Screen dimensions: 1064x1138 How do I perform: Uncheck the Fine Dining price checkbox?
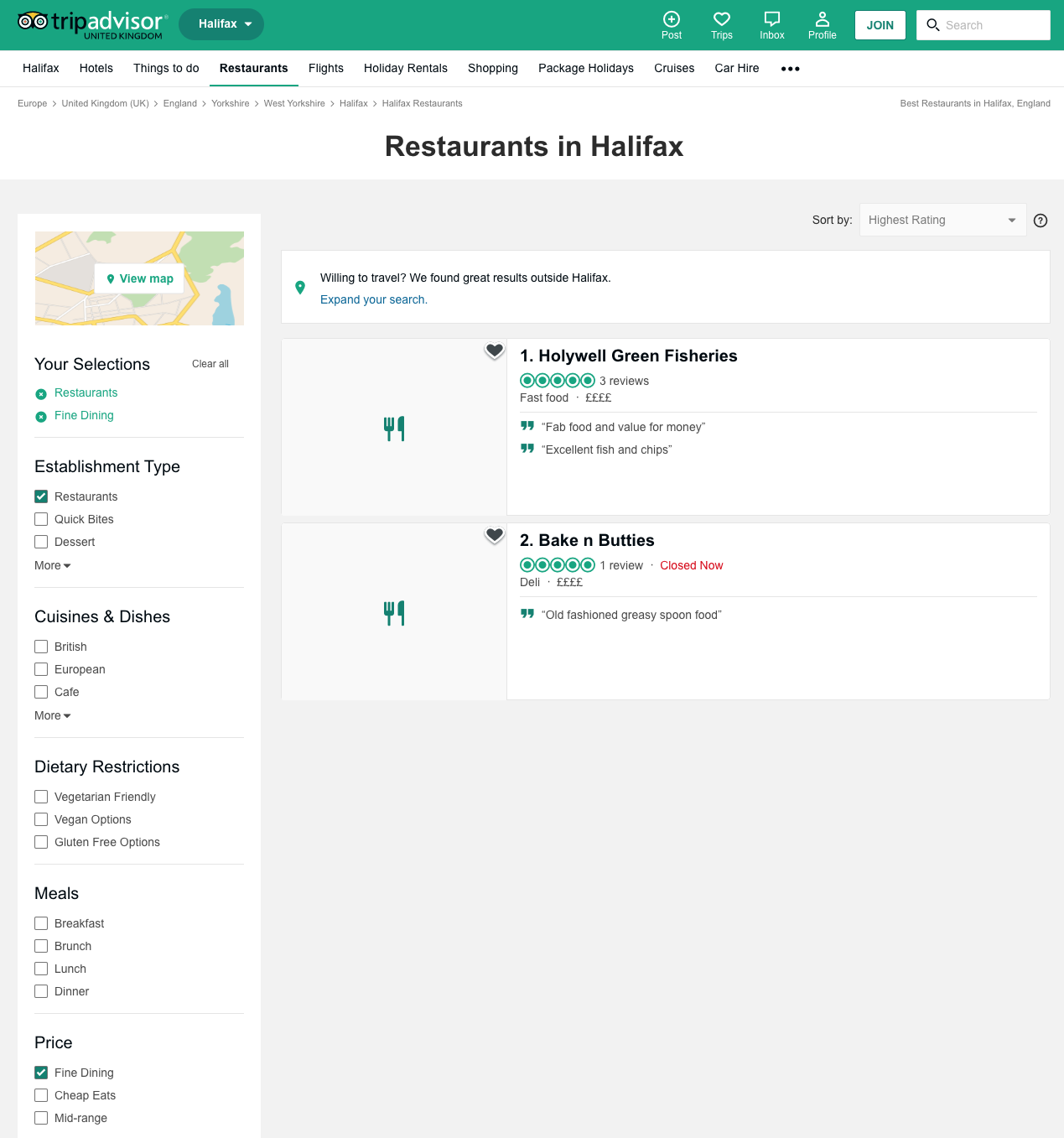tap(41, 1073)
